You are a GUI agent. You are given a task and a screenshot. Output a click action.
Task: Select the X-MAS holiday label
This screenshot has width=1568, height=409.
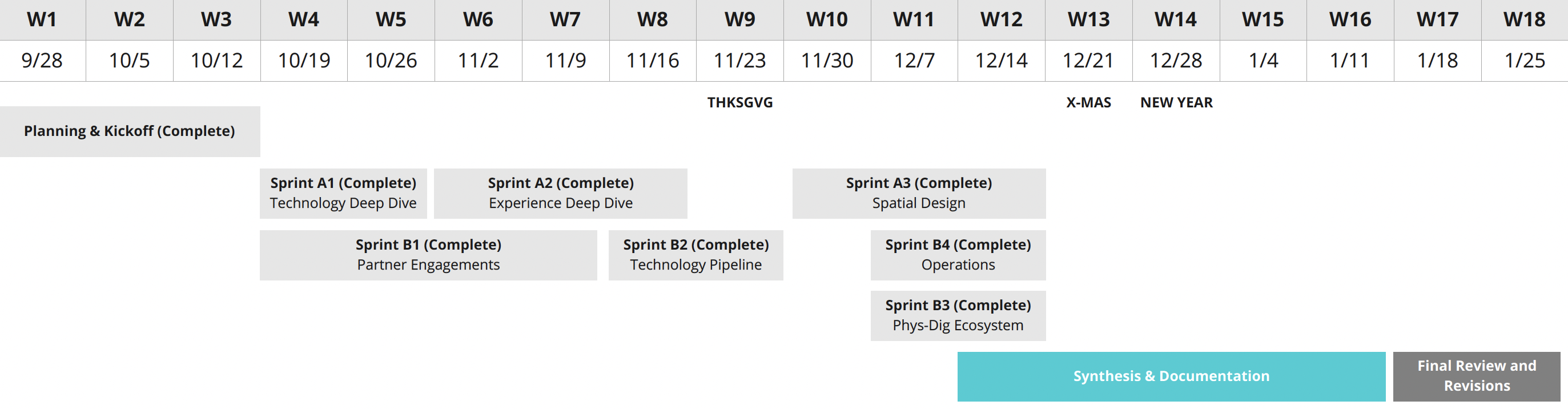1088,102
